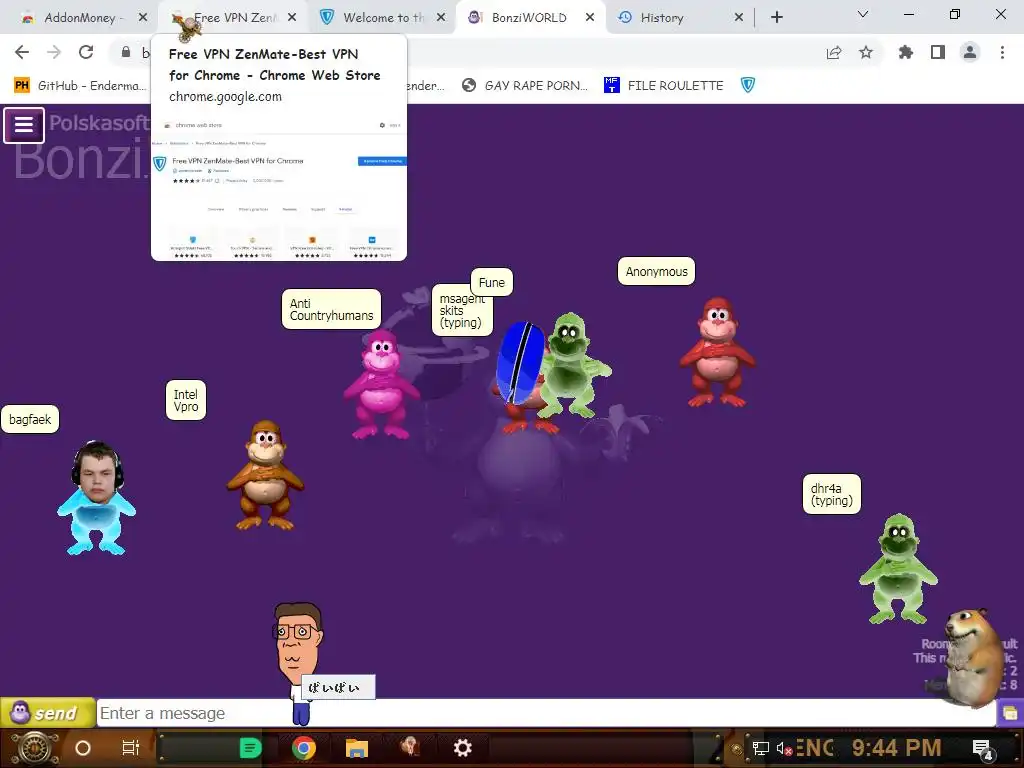Viewport: 1024px width, 768px height.
Task: Click the yellow icon right of message box
Action: 1010,712
